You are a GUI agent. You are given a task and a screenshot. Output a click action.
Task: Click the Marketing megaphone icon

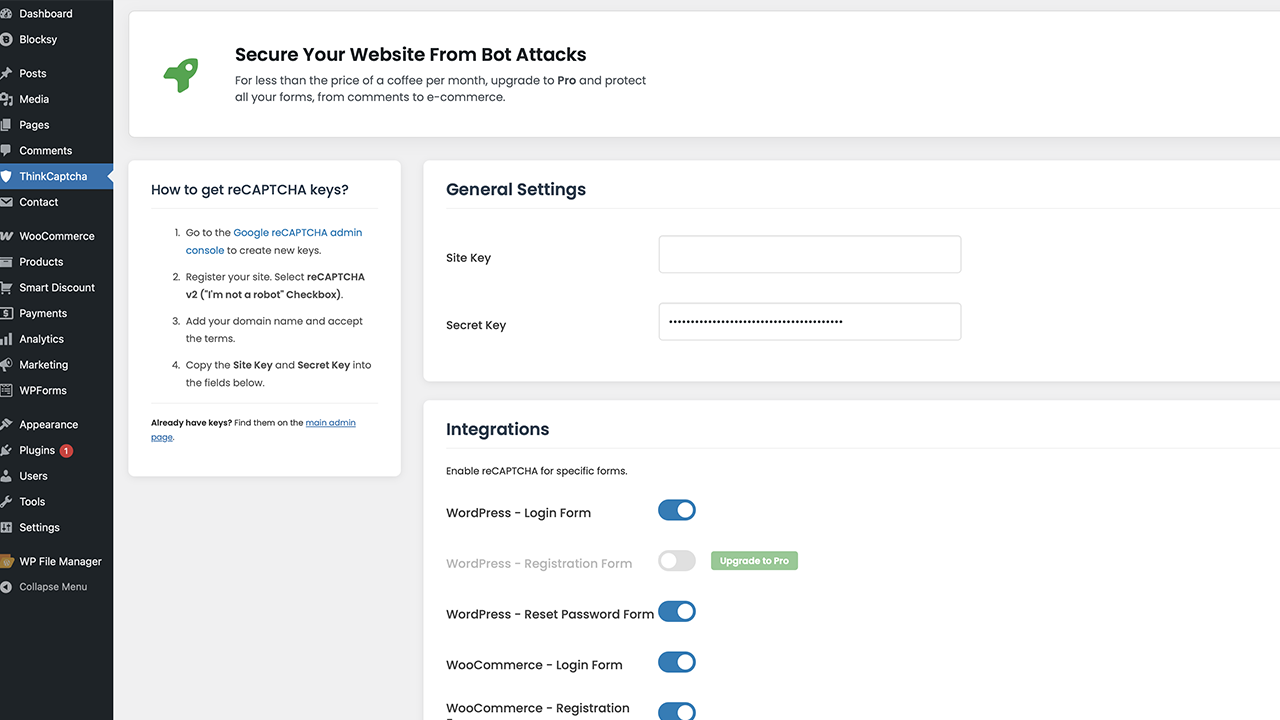click(x=6, y=365)
